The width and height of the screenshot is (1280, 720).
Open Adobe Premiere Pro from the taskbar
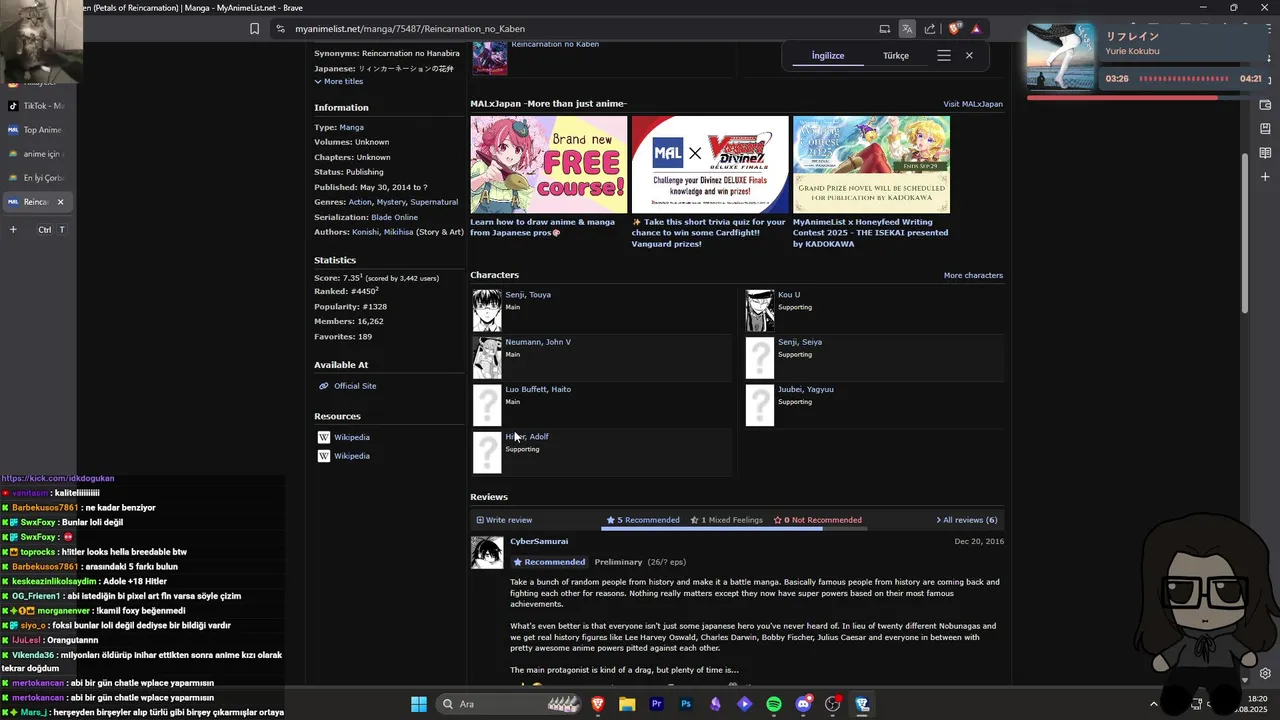(657, 704)
